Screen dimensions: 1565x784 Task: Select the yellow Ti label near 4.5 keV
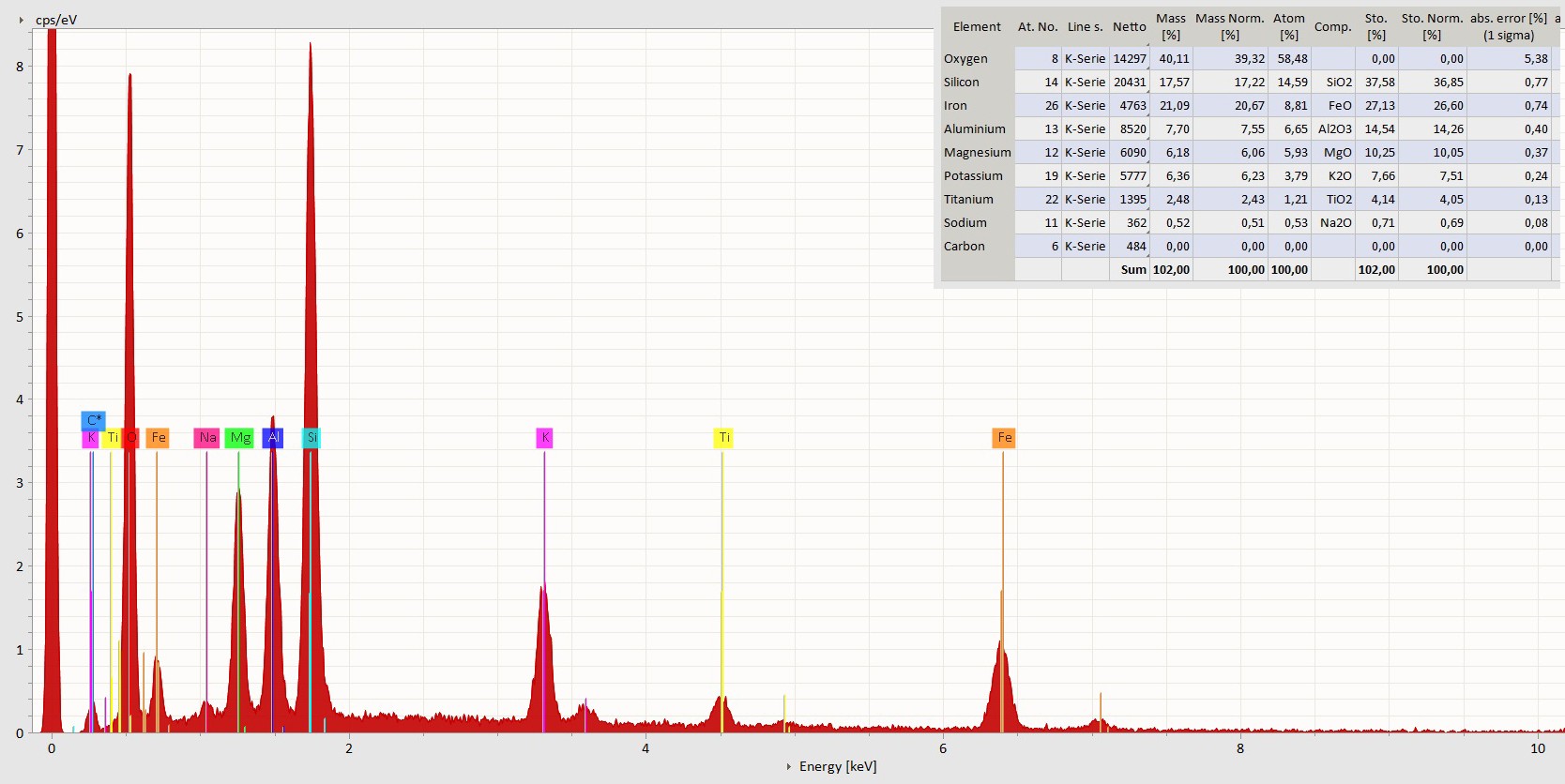pos(723,438)
